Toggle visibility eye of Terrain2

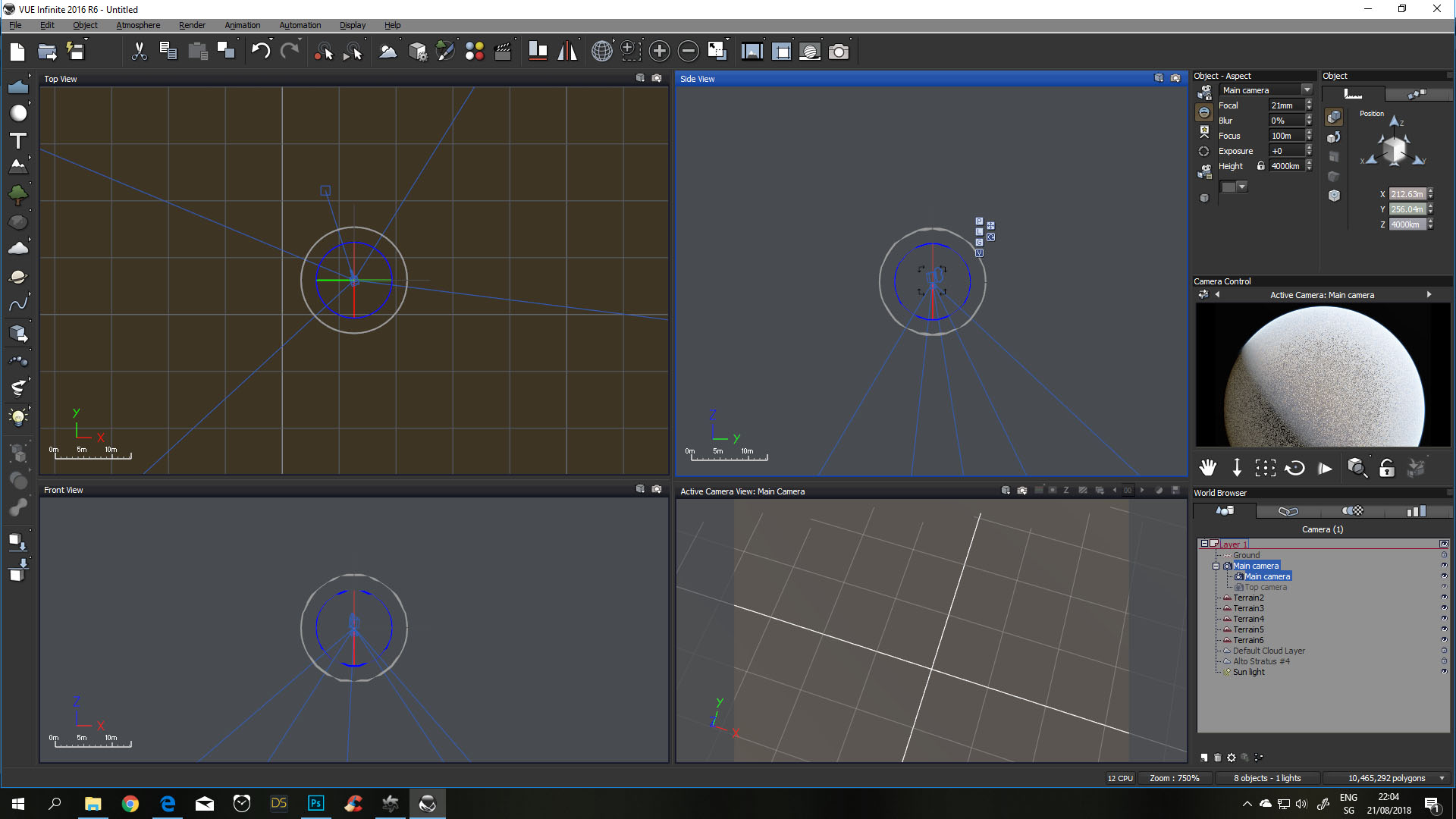coord(1444,598)
